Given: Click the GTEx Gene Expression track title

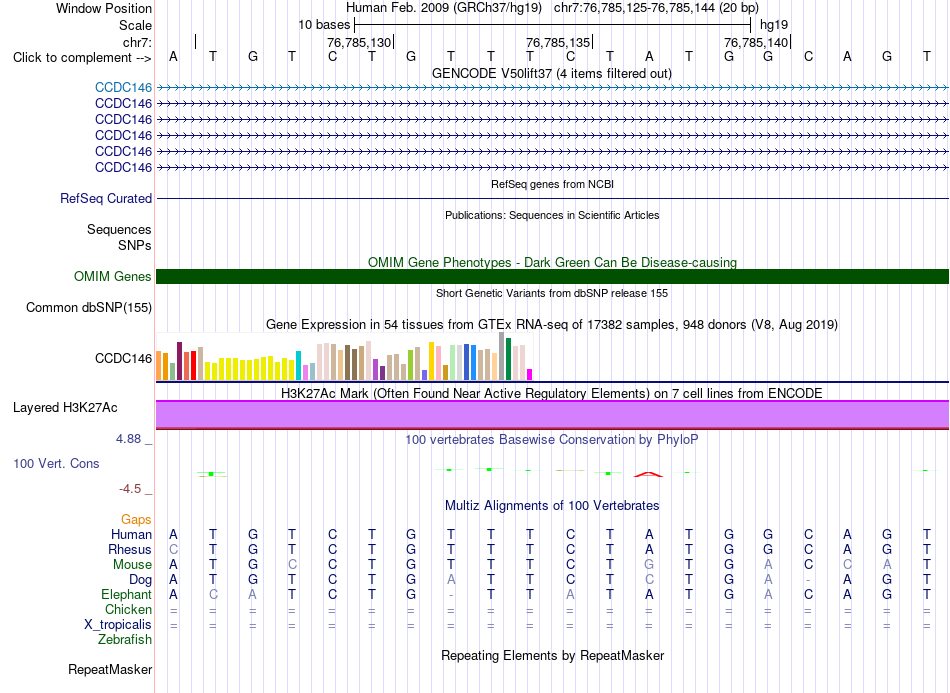Looking at the screenshot, I should [552, 325].
